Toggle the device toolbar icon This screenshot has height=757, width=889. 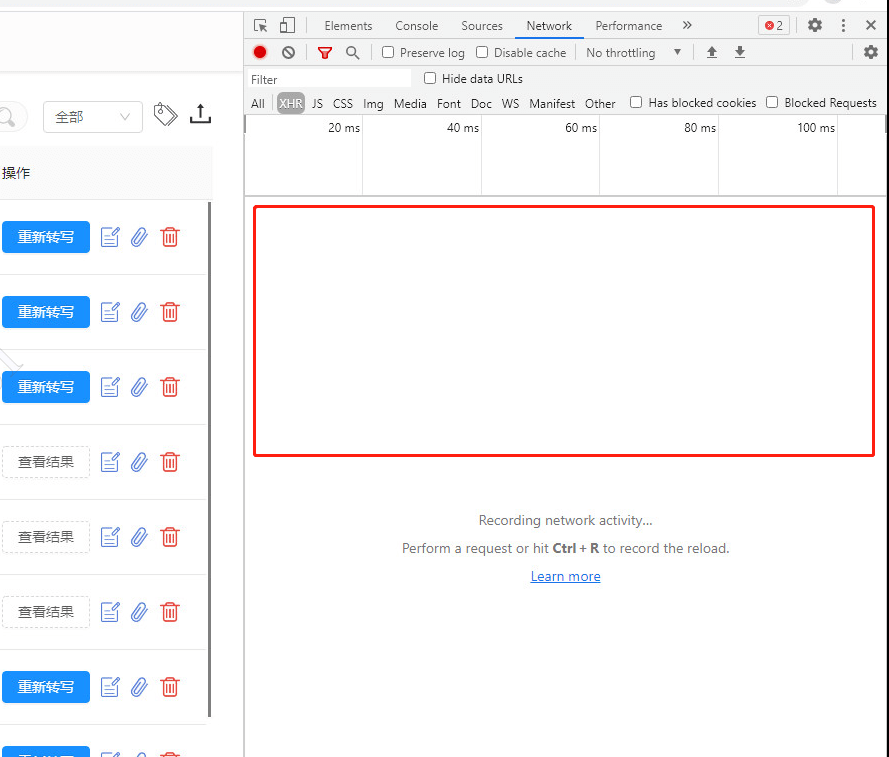tap(287, 26)
